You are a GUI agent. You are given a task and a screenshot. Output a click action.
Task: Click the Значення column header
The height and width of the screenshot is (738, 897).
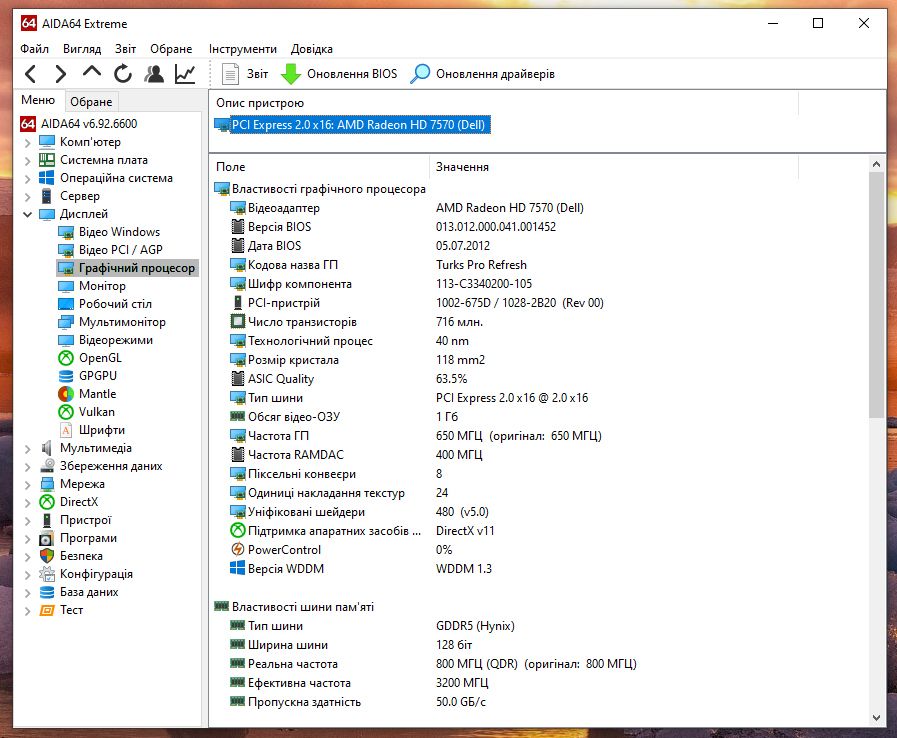point(614,167)
